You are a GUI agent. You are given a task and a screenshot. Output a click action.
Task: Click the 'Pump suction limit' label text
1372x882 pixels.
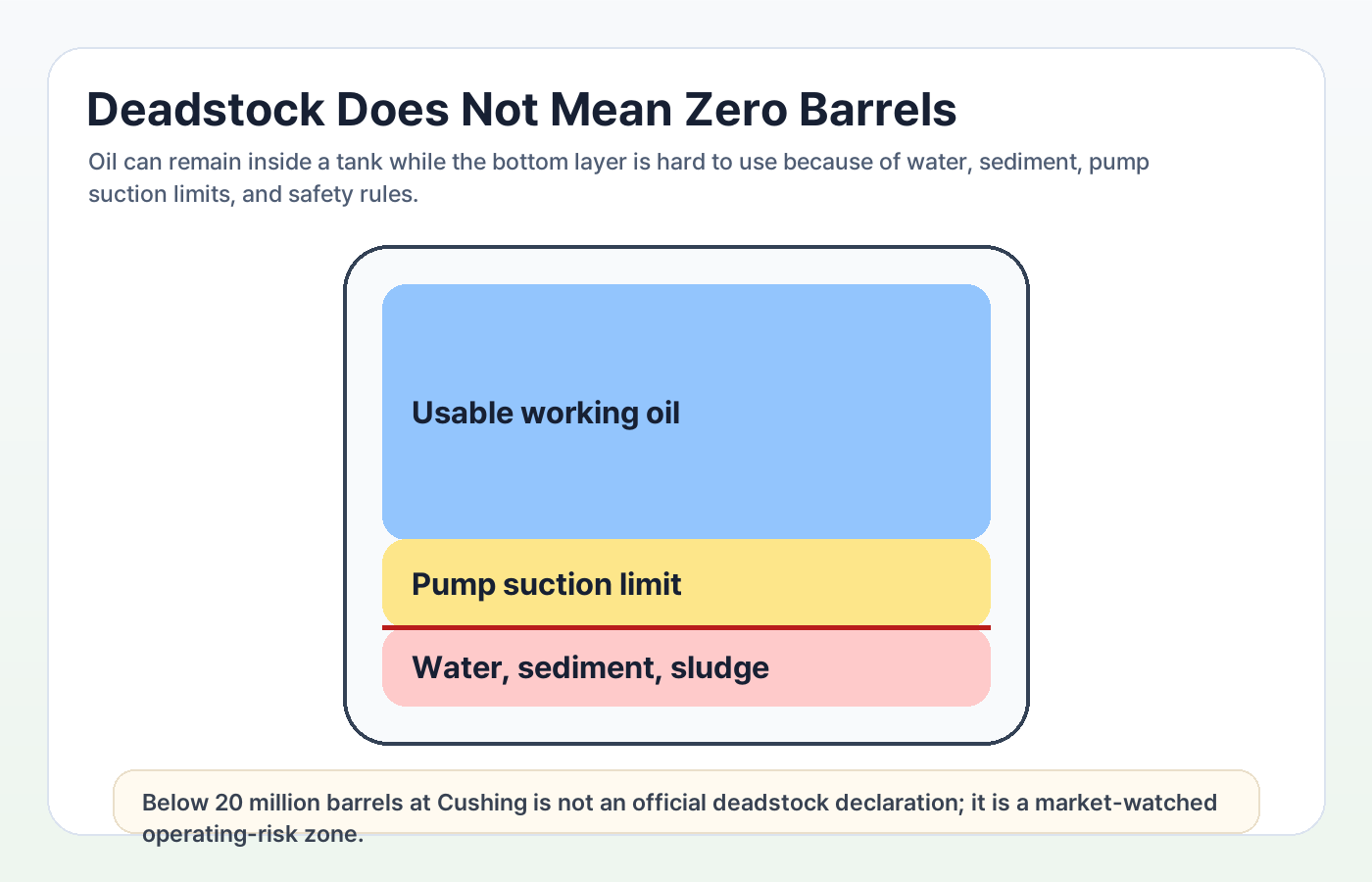pyautogui.click(x=547, y=584)
